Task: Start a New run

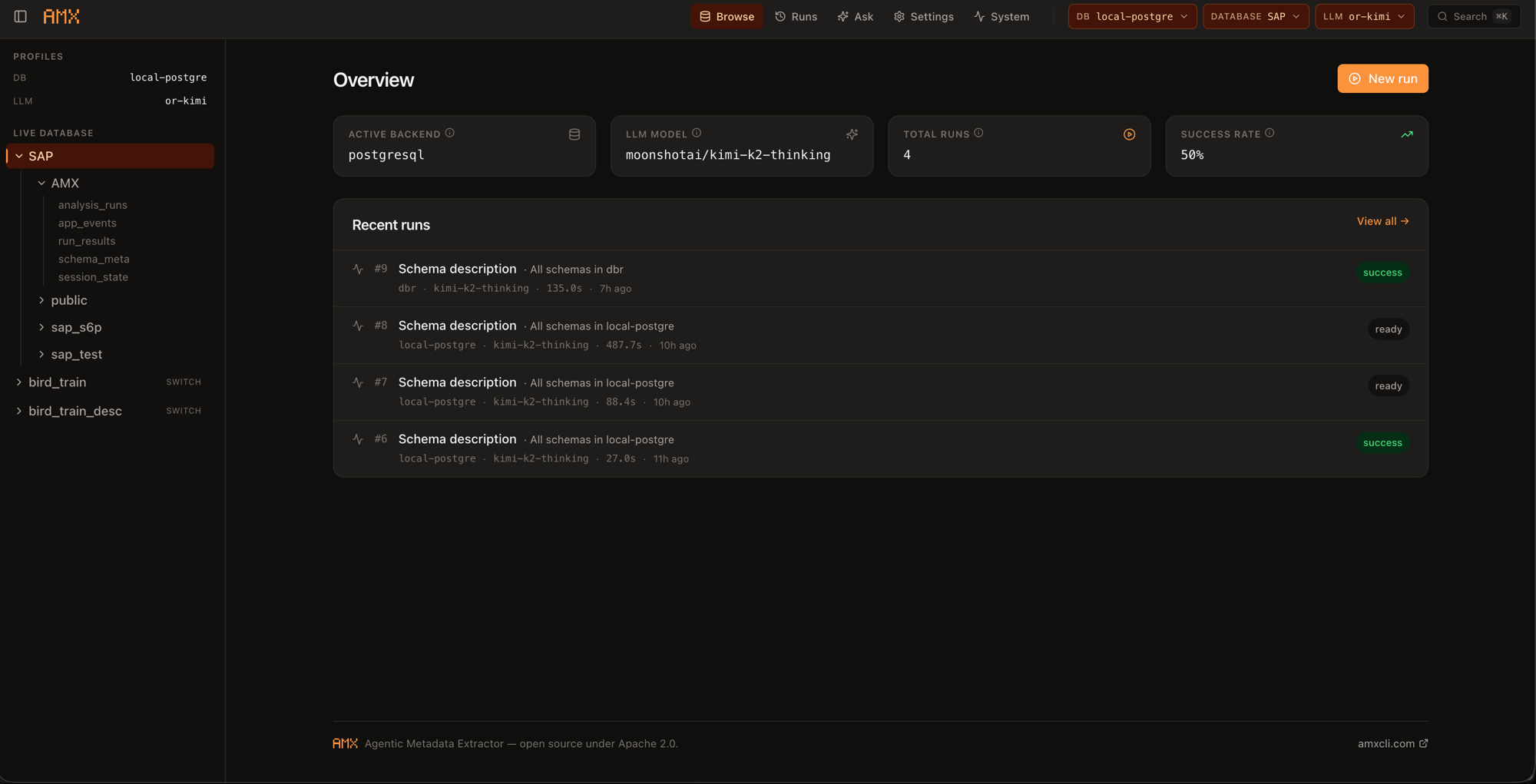Action: coord(1382,78)
